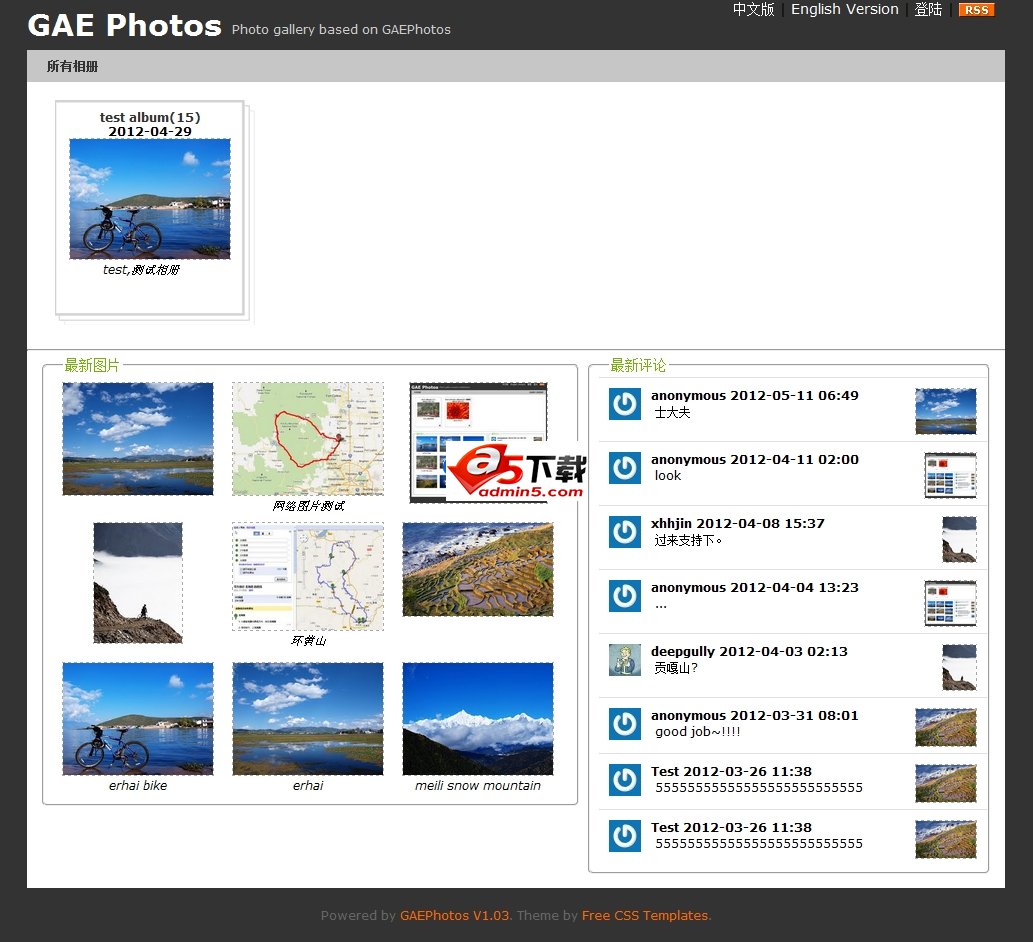
Task: Click the orange RSS feed icon
Action: coord(976,10)
